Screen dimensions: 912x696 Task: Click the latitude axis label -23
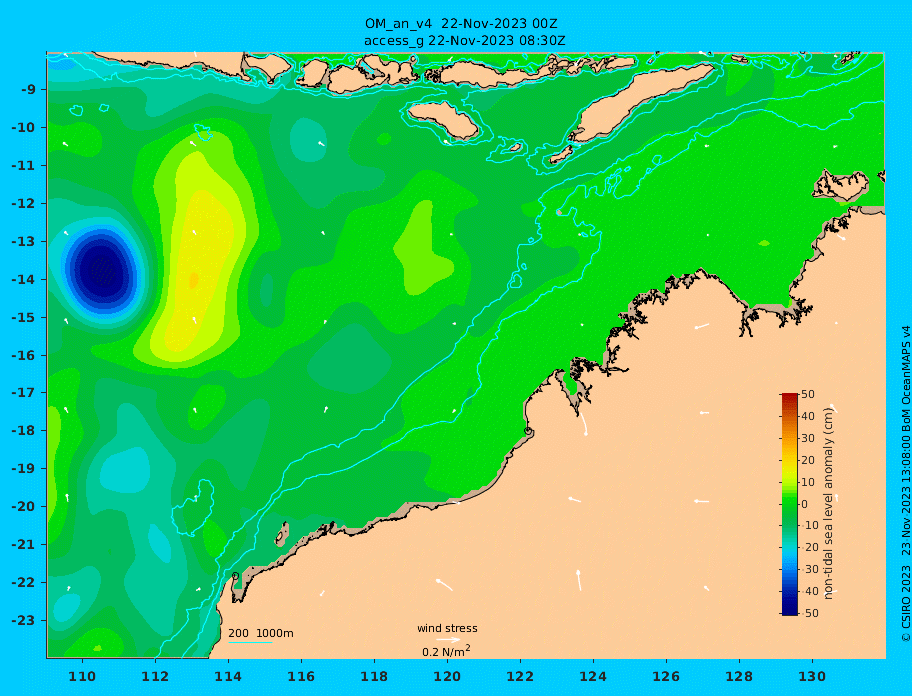24,620
